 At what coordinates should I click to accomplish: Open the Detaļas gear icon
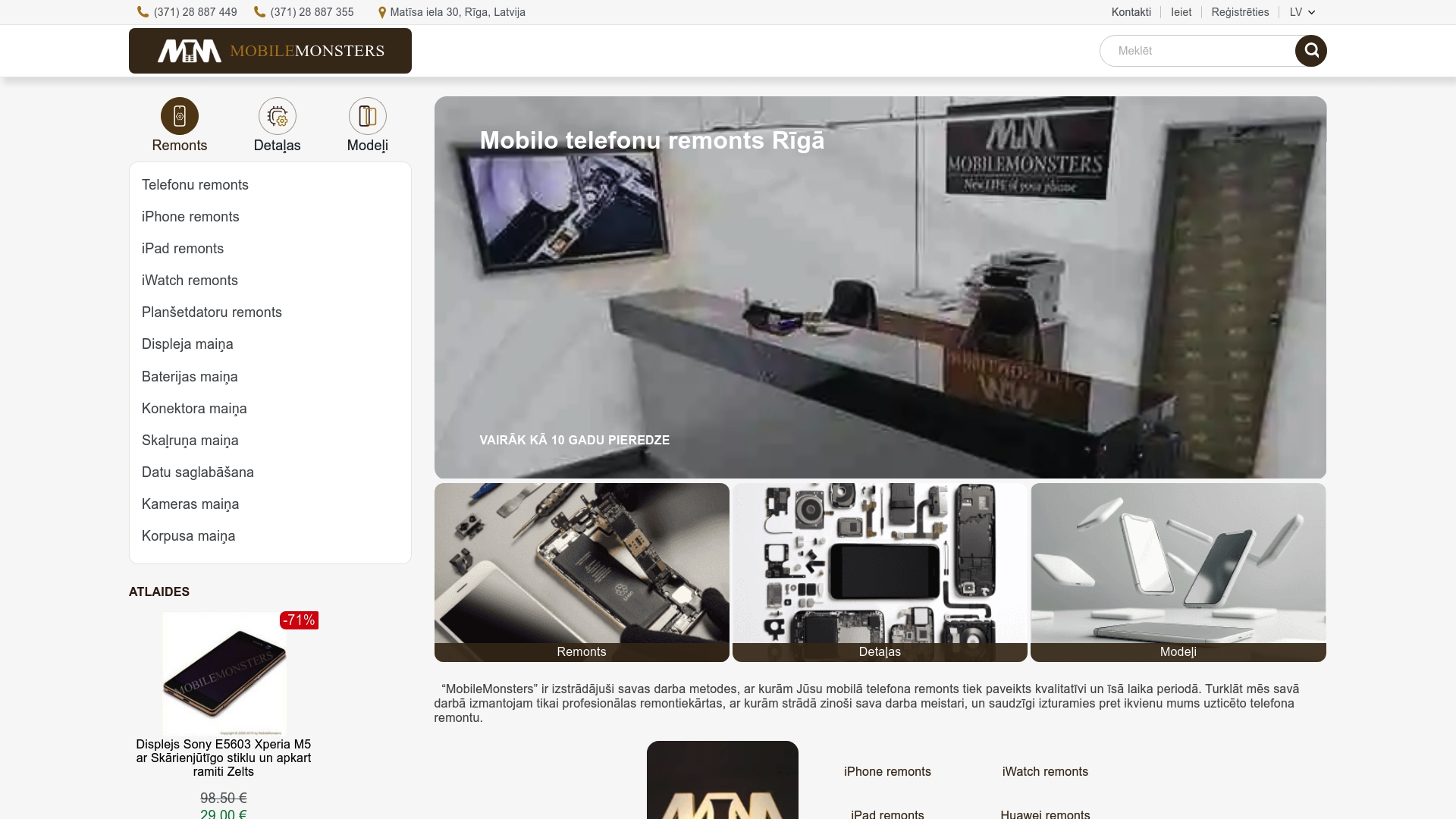pos(278,116)
